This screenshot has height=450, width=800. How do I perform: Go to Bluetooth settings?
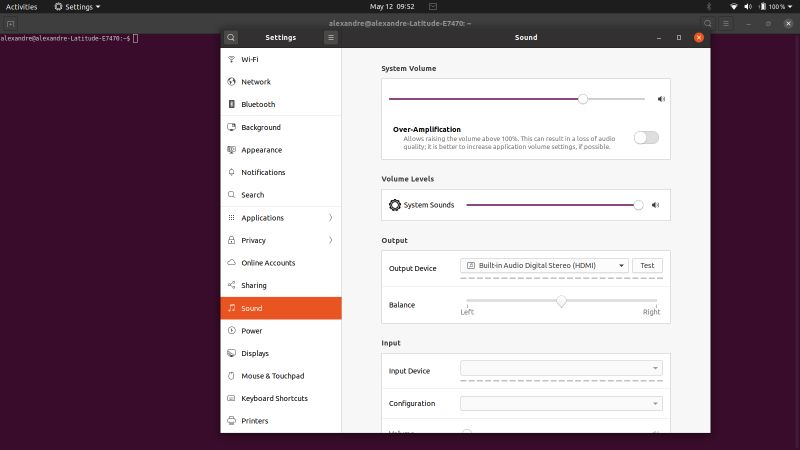(x=281, y=104)
